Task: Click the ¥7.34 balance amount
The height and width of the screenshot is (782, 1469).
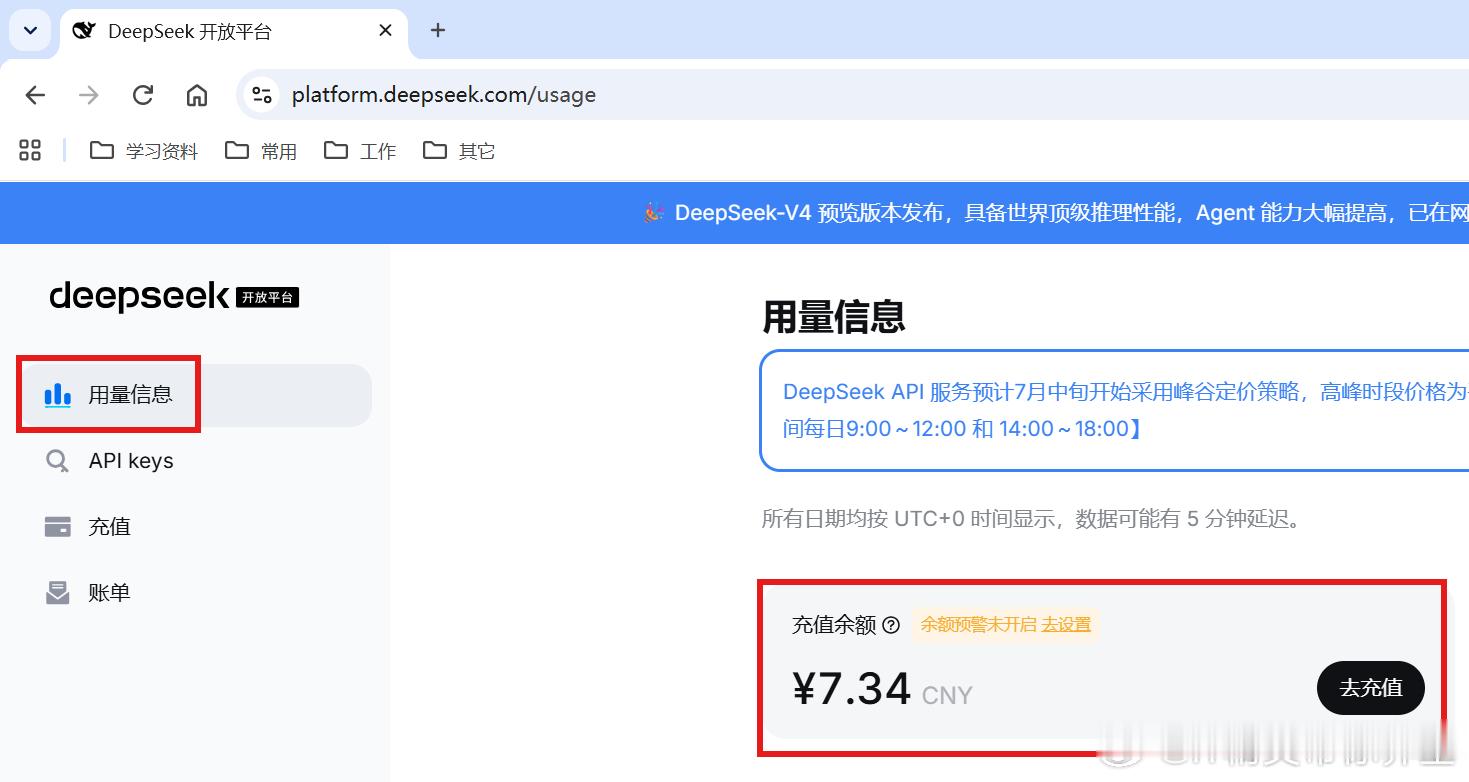Action: point(852,689)
